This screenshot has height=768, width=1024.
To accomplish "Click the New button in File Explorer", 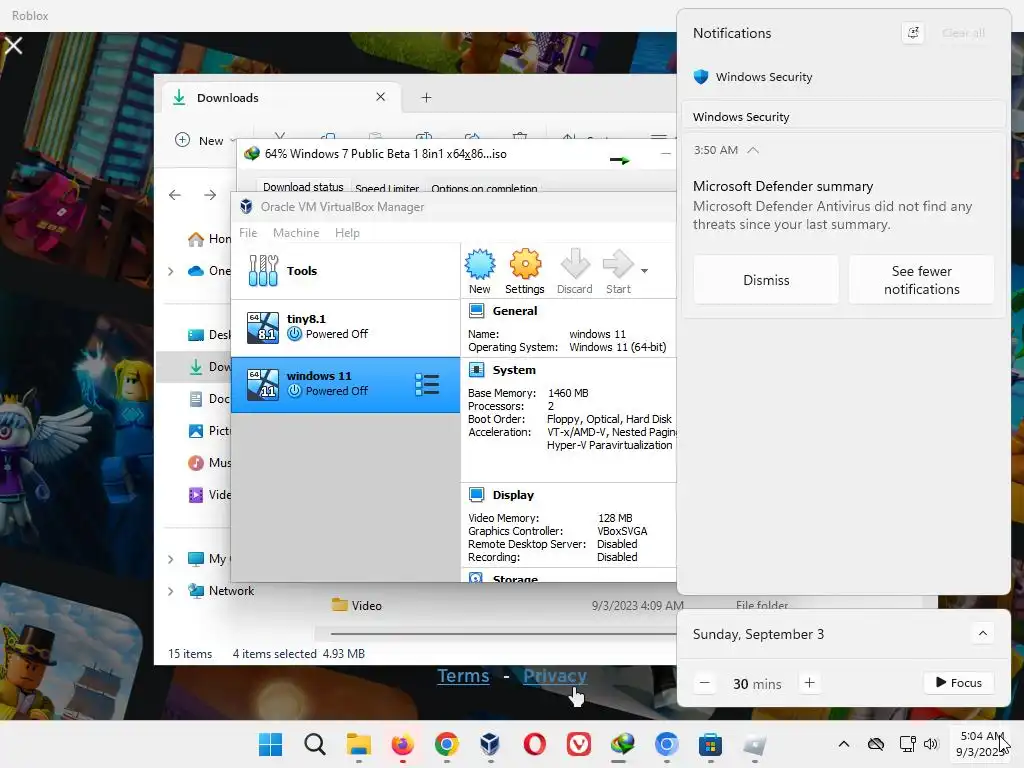I will [x=204, y=140].
